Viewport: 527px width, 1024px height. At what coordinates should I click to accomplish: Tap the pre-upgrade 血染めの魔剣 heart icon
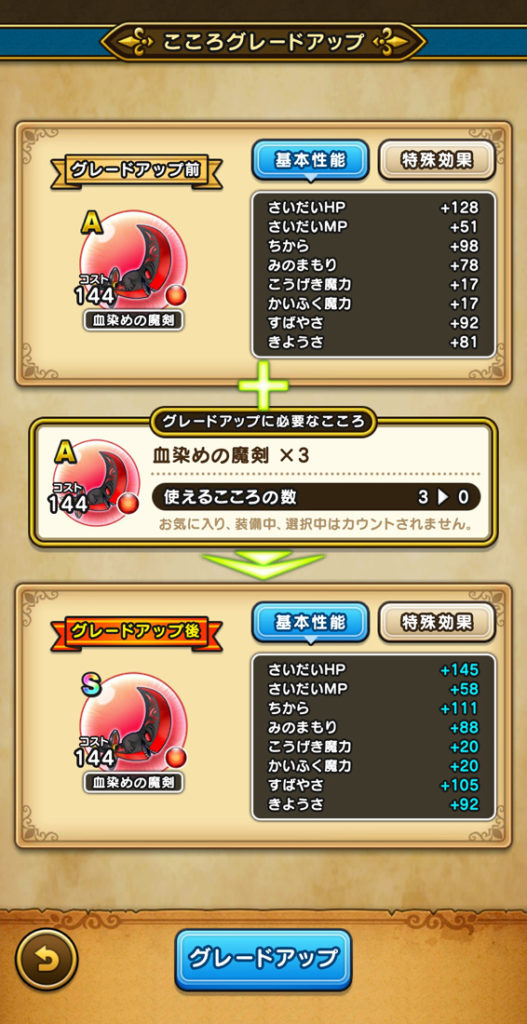click(x=133, y=263)
